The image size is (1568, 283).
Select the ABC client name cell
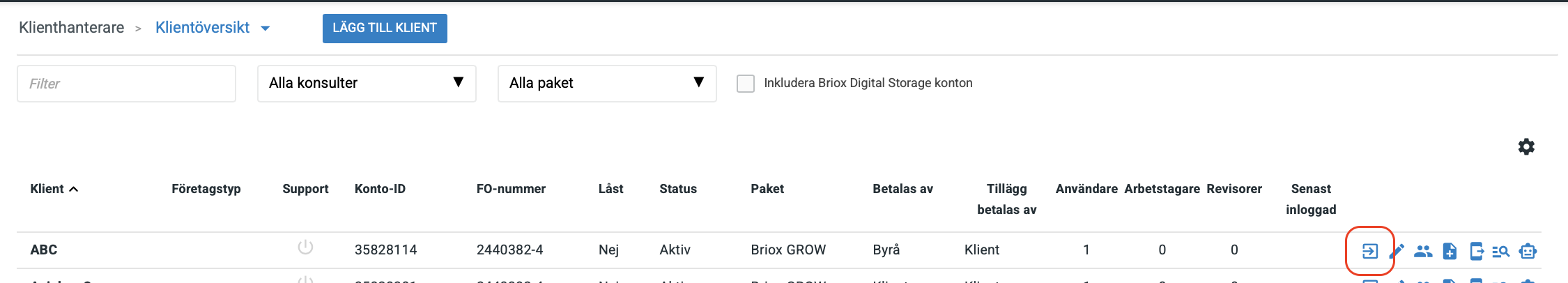[44, 250]
